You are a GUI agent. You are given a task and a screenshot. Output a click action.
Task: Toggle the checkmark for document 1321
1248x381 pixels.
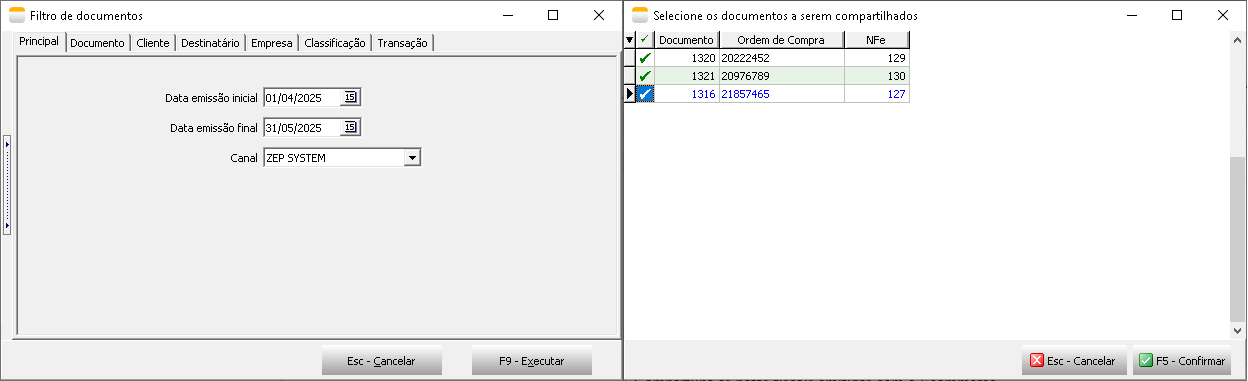(x=645, y=76)
